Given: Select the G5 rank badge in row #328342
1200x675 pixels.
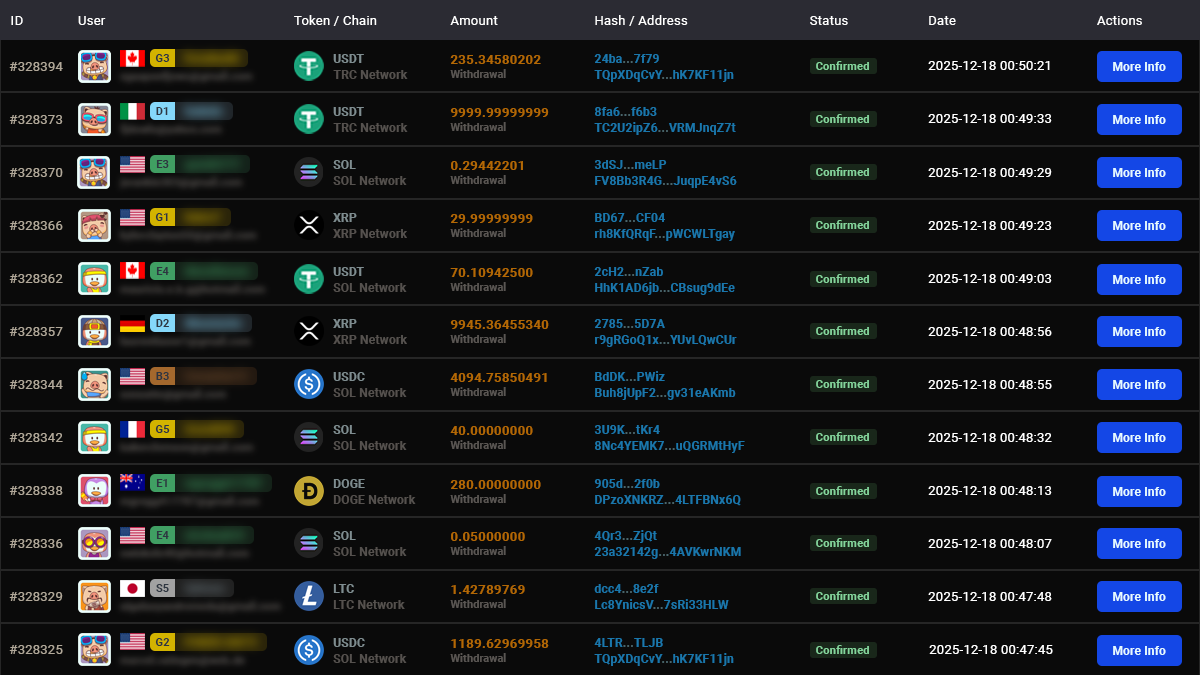Looking at the screenshot, I should (x=162, y=429).
